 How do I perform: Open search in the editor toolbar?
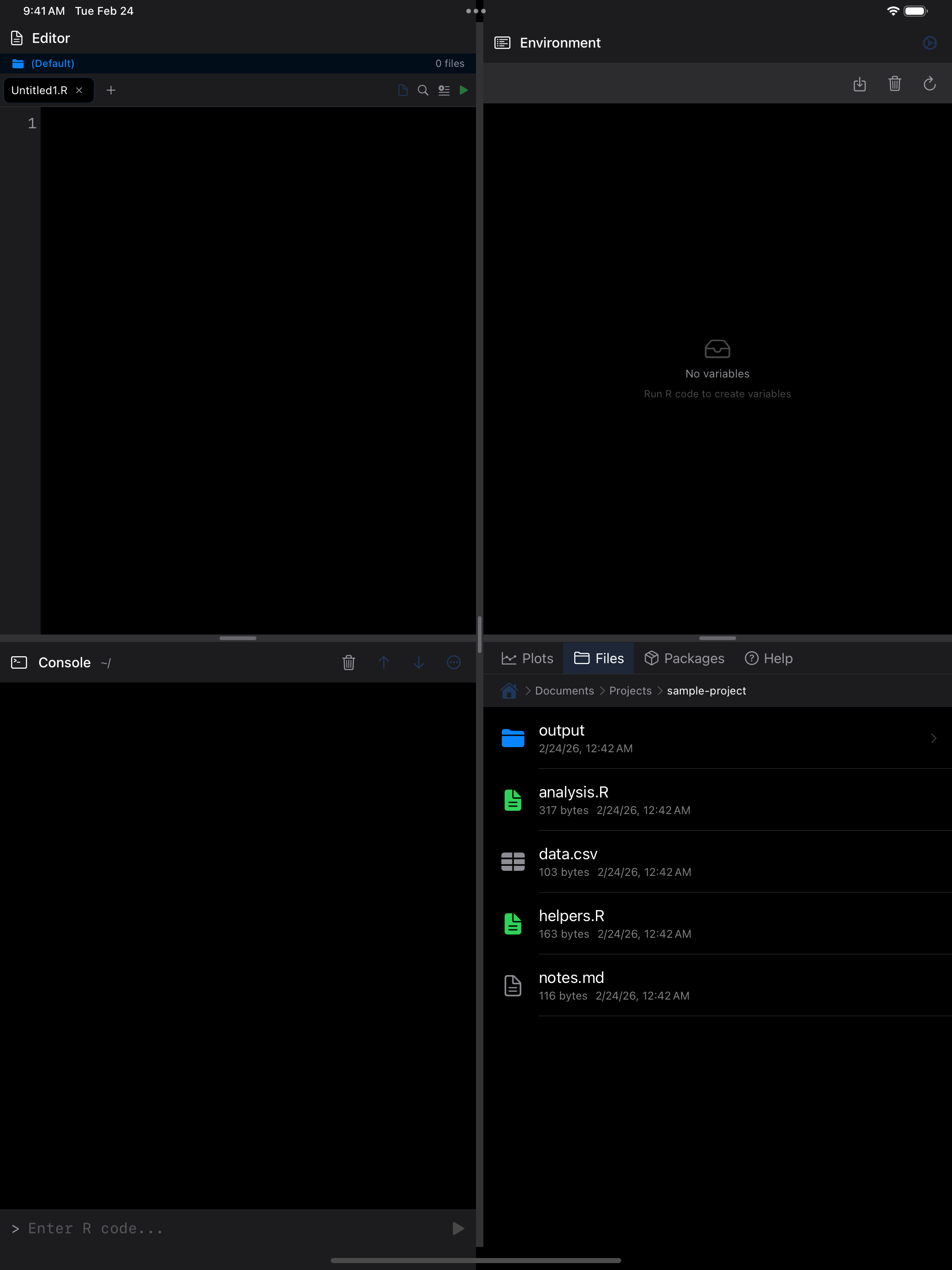pyautogui.click(x=423, y=90)
